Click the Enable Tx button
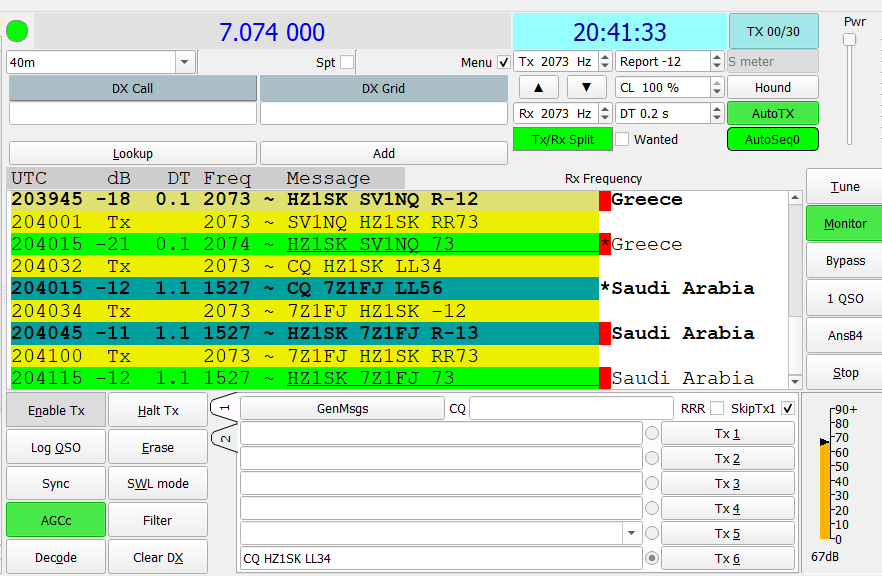 tap(56, 410)
